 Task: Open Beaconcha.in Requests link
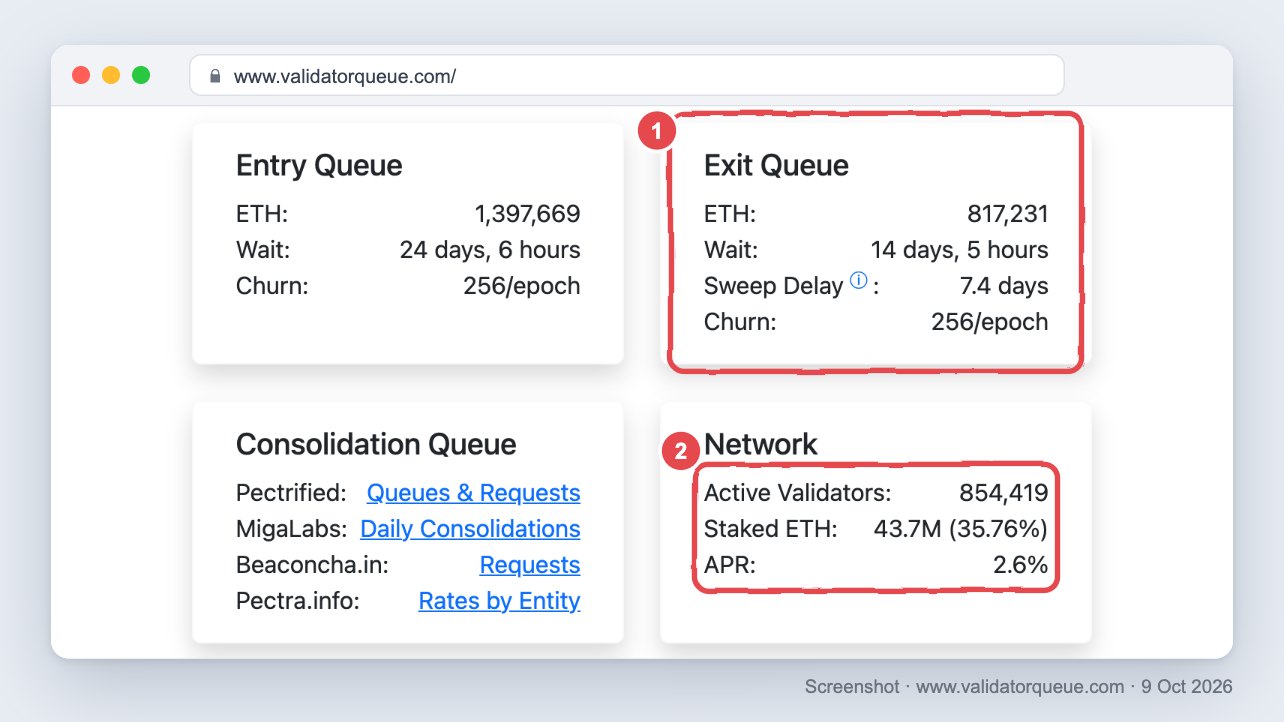[530, 565]
